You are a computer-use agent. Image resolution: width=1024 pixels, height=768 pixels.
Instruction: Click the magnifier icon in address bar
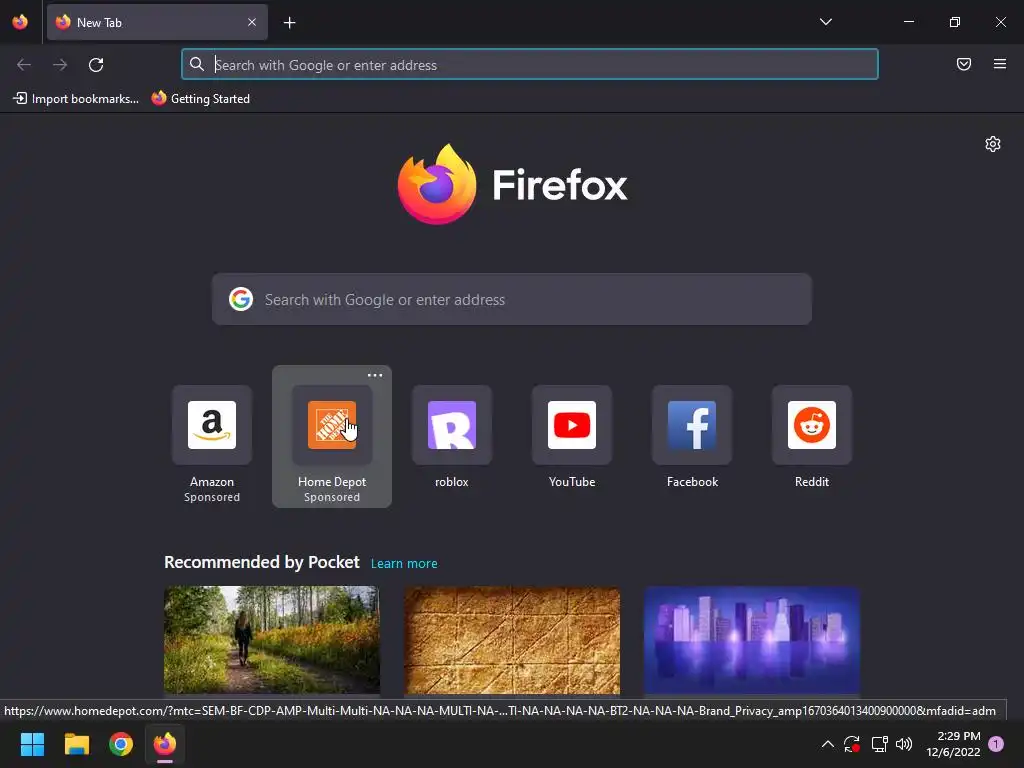(197, 64)
